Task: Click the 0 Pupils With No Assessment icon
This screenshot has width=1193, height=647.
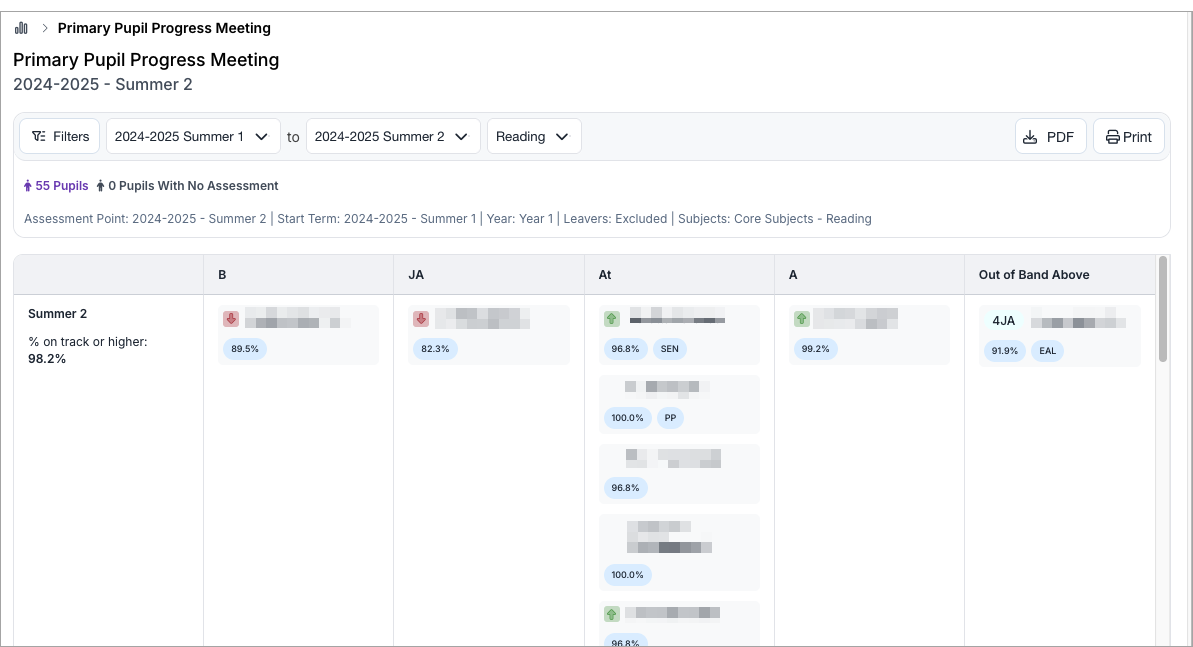Action: click(x=100, y=186)
